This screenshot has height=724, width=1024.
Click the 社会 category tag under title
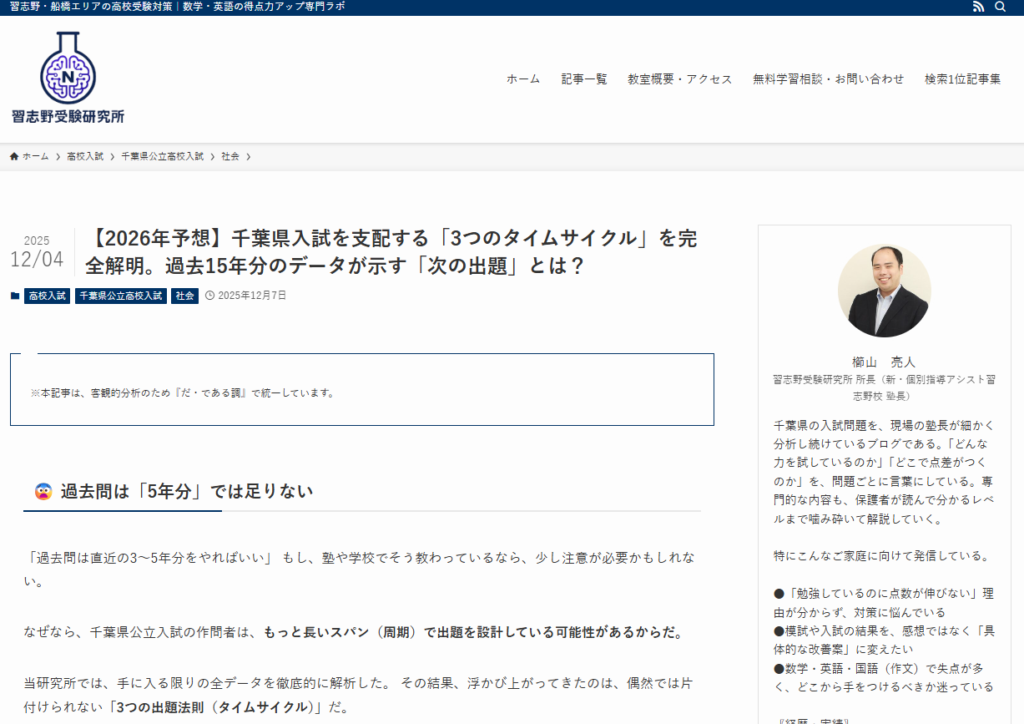pyautogui.click(x=185, y=296)
